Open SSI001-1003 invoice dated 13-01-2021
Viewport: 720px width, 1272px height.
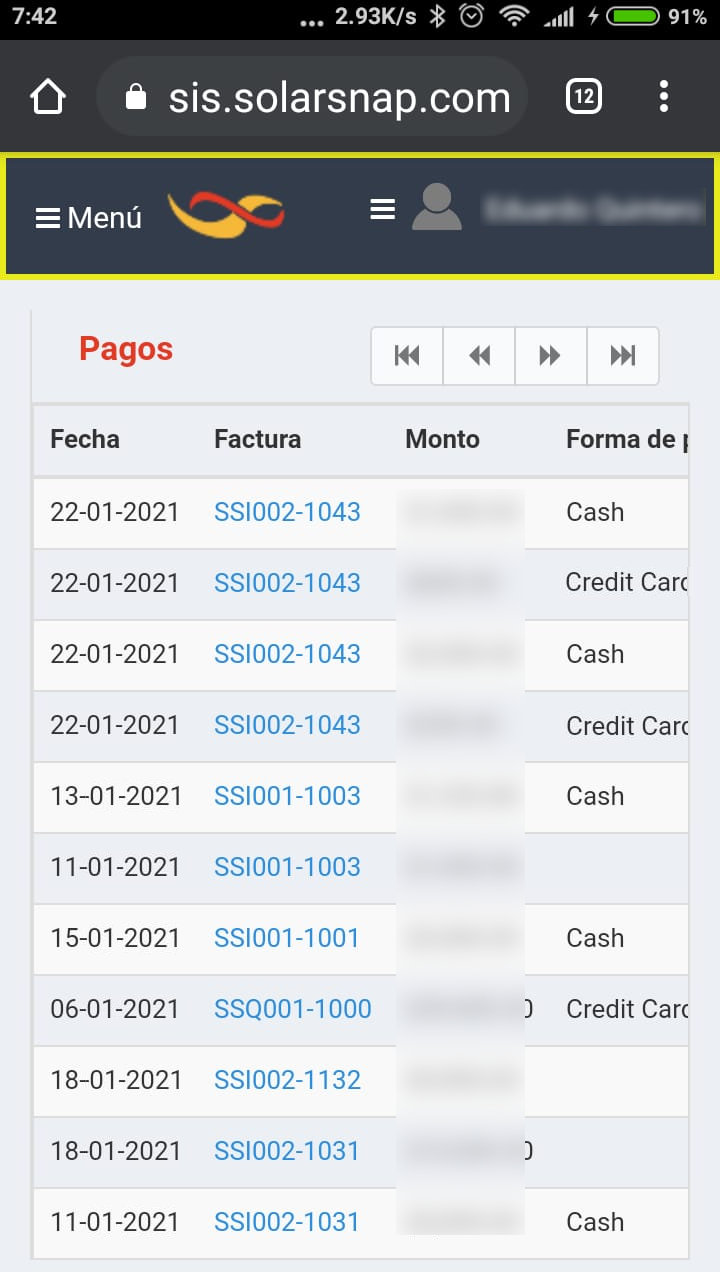[x=287, y=796]
